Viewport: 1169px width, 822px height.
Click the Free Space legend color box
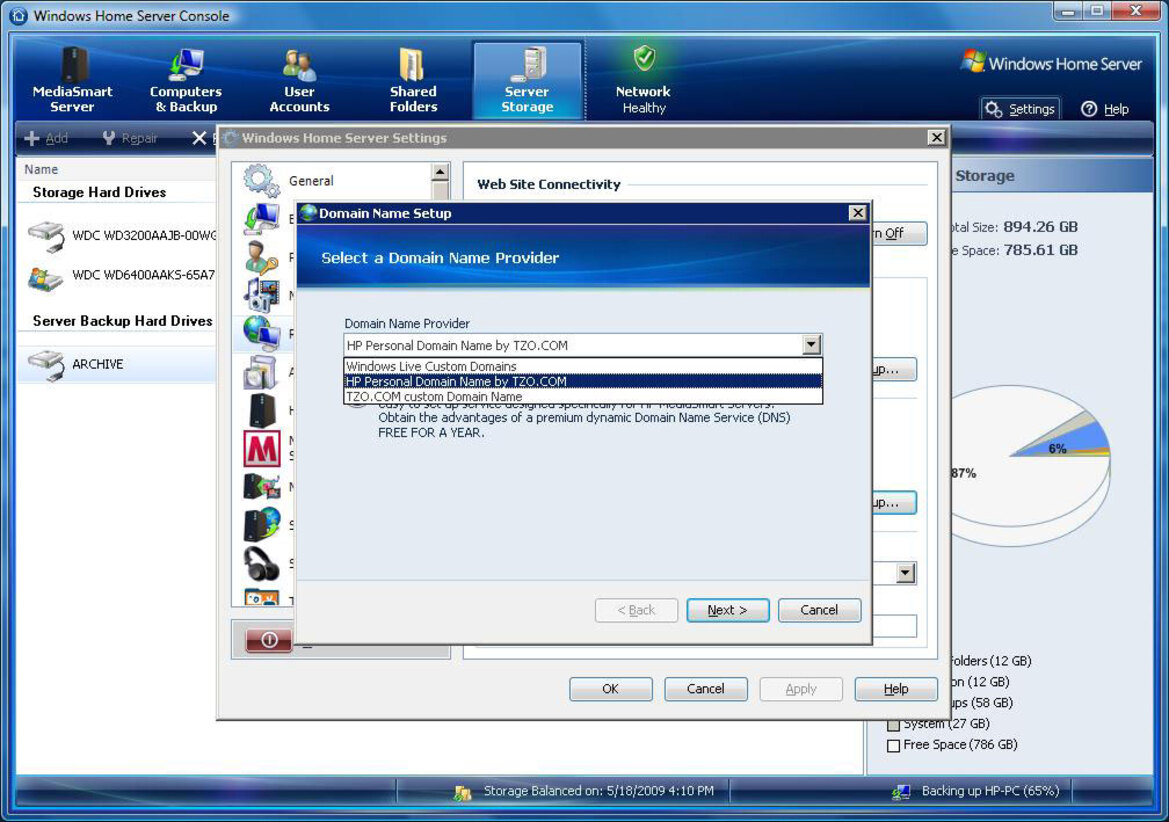[x=893, y=746]
